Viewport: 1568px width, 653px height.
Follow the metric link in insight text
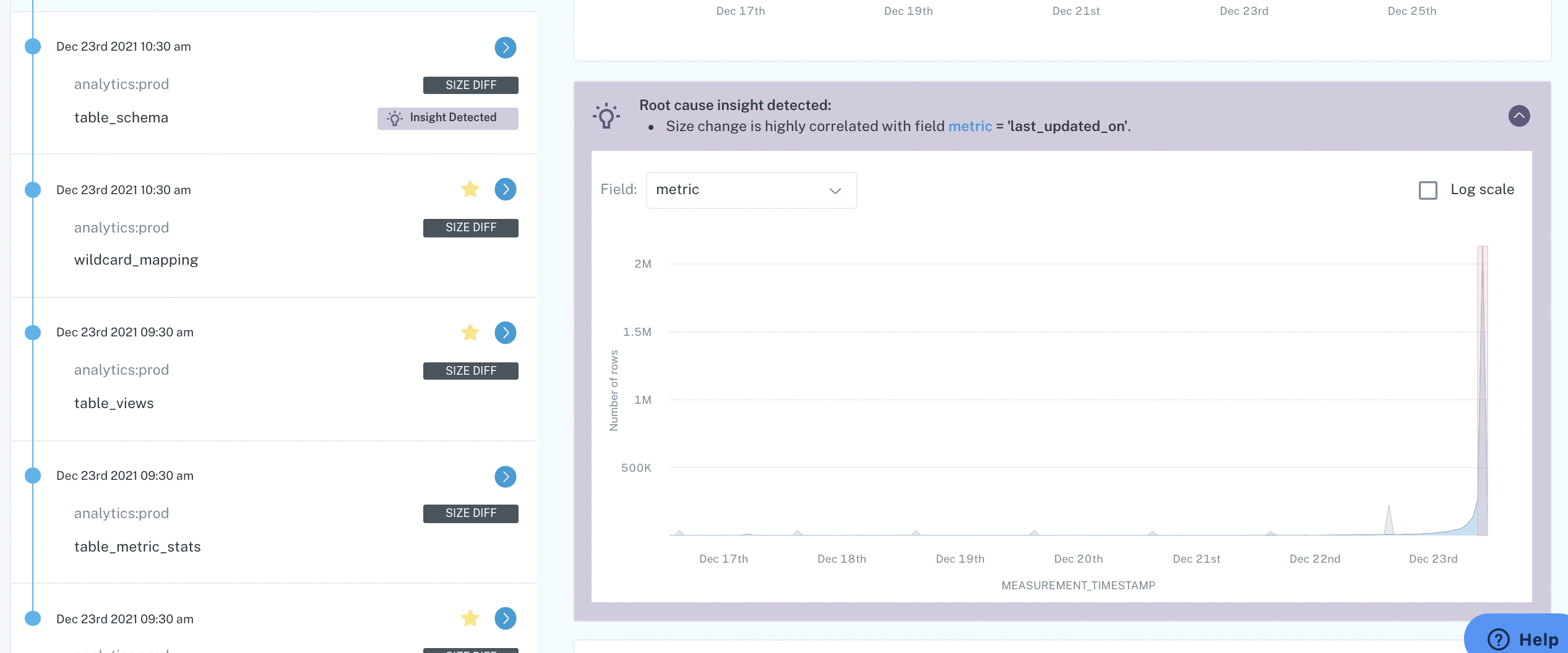(970, 126)
